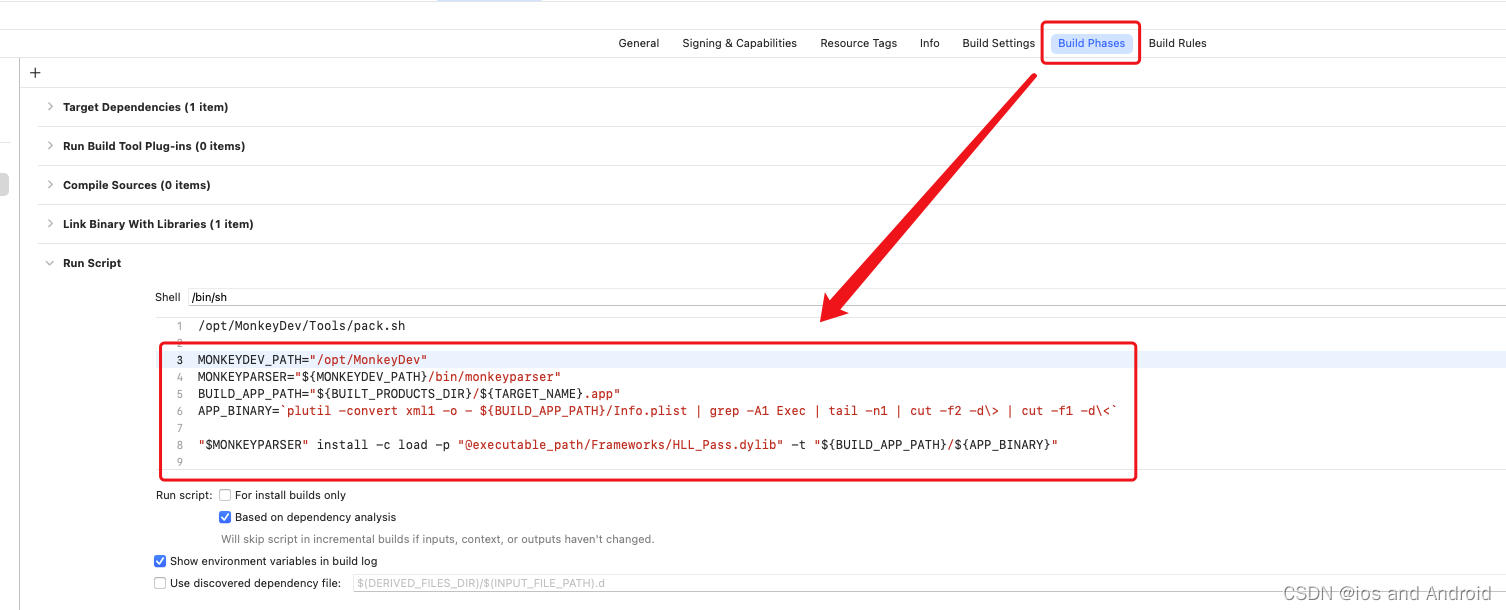Expand the Compile Sources section
This screenshot has height=610, width=1506.
[49, 185]
